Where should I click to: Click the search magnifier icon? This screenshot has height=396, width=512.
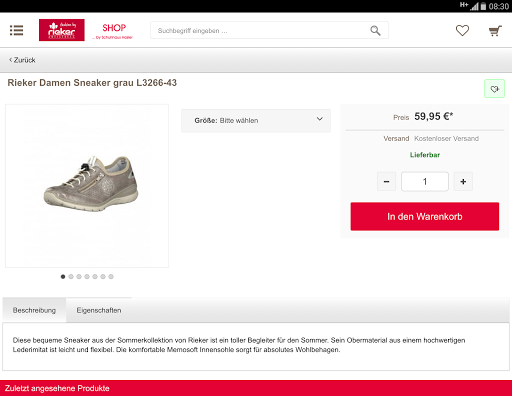pos(375,31)
